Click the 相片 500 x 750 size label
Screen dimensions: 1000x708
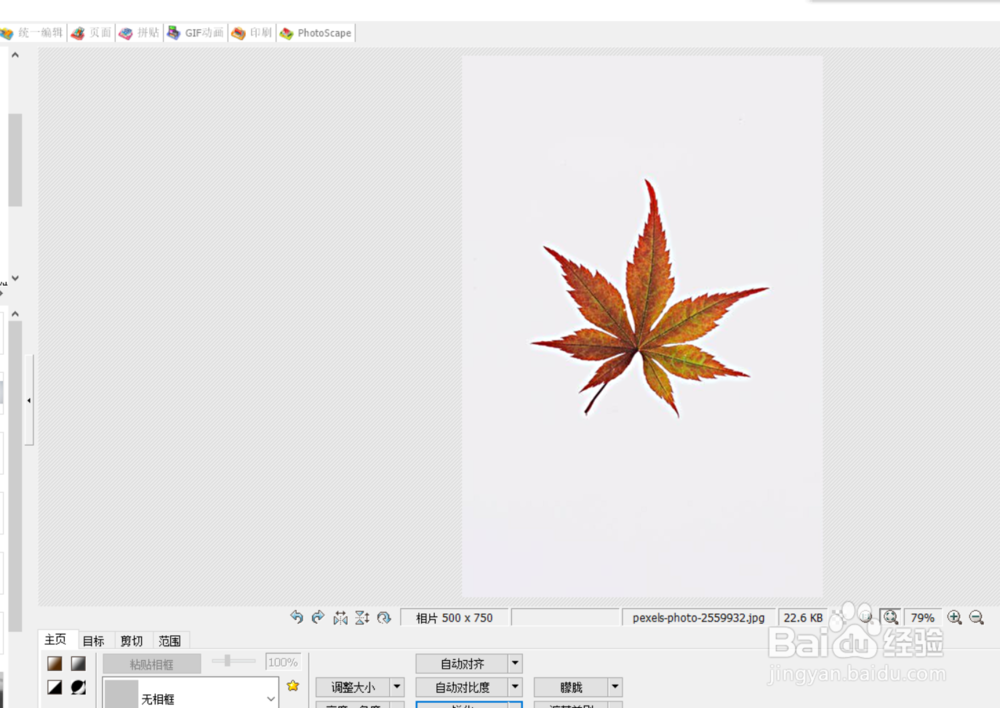pyautogui.click(x=454, y=617)
